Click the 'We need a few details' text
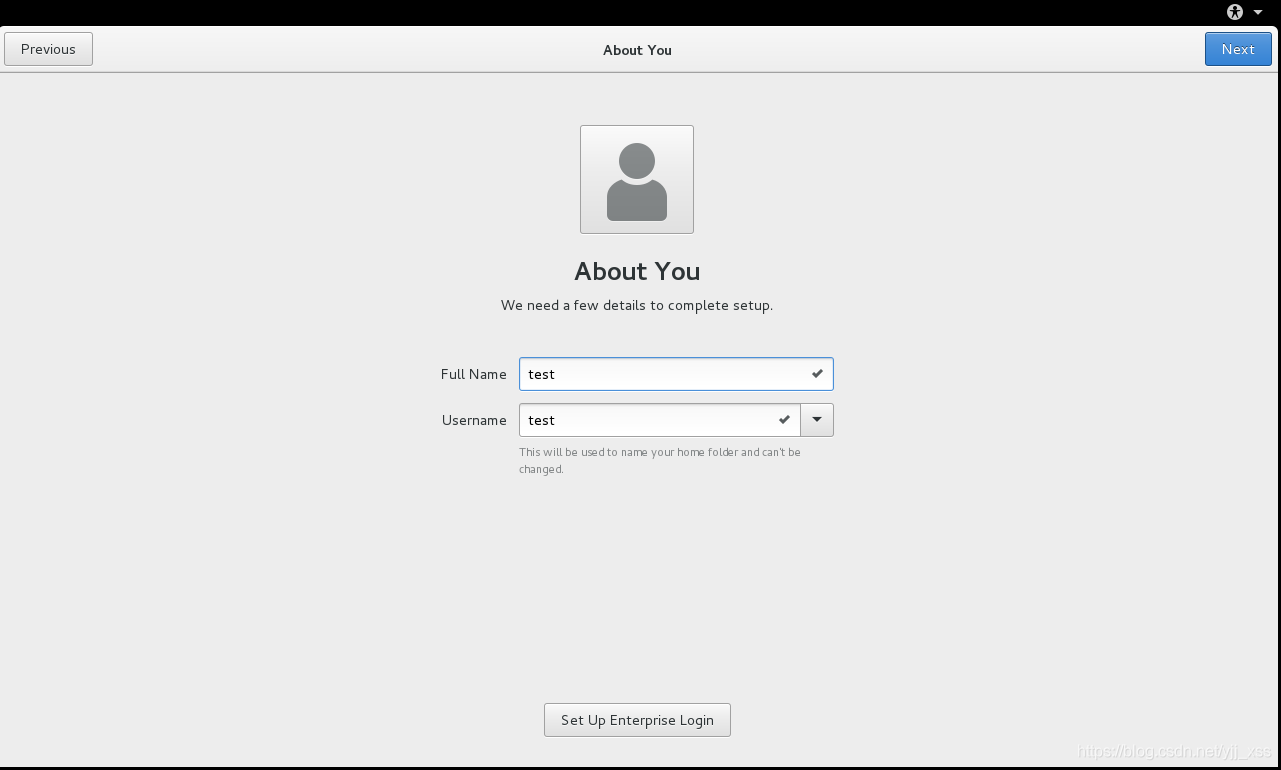Viewport: 1281px width, 770px height. [637, 305]
